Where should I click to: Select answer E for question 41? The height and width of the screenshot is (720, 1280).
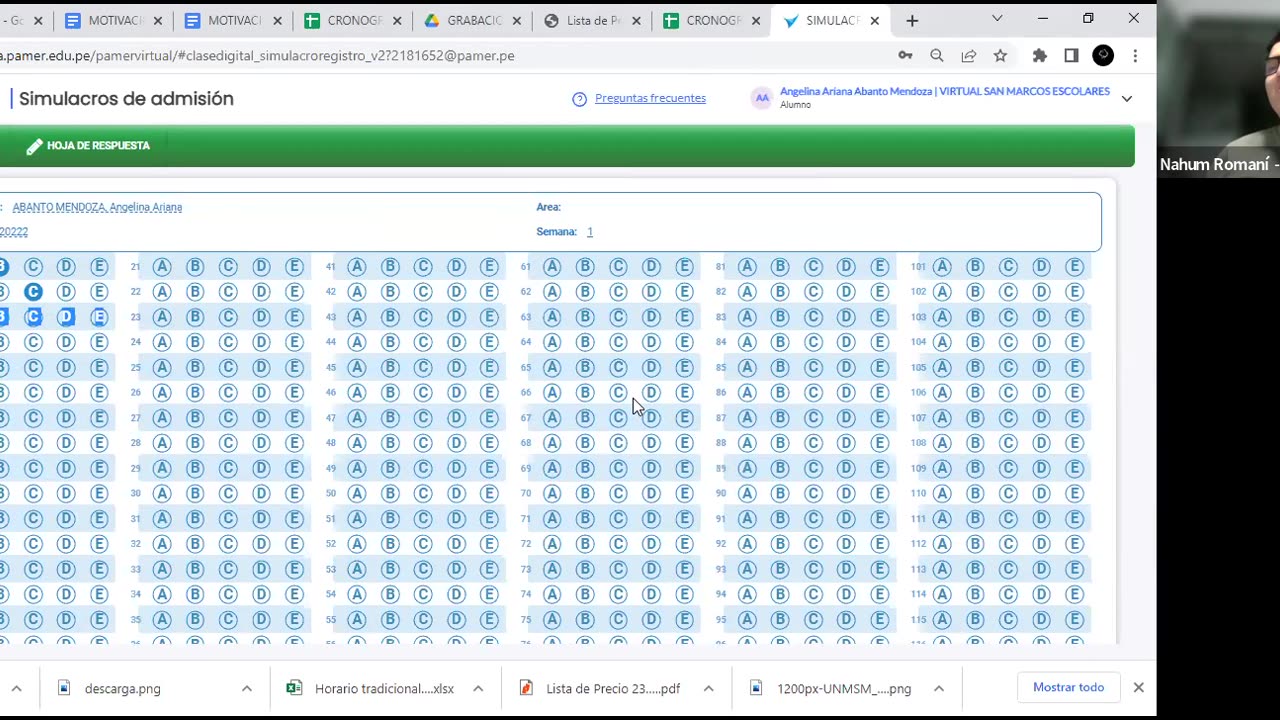pos(489,267)
